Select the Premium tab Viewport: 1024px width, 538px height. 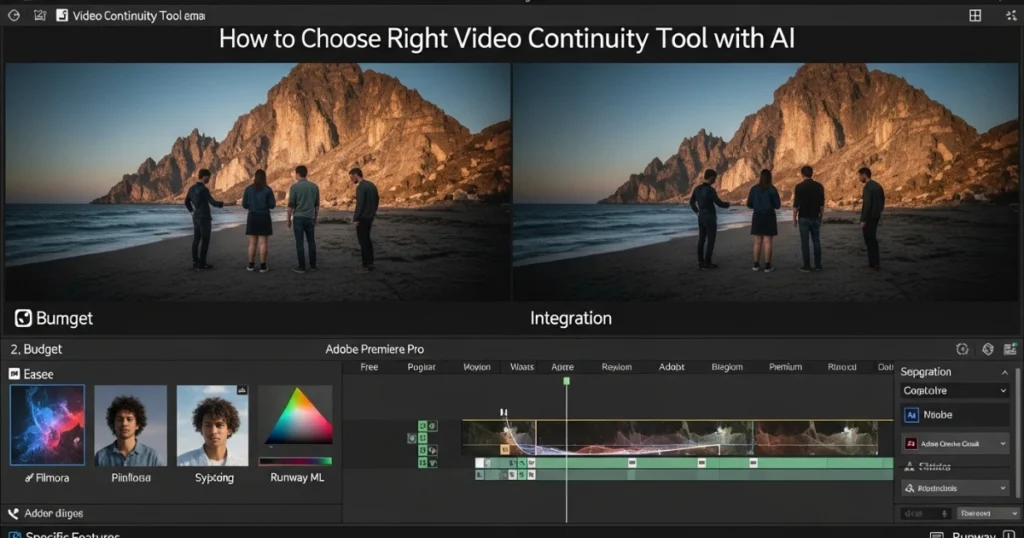tap(785, 367)
